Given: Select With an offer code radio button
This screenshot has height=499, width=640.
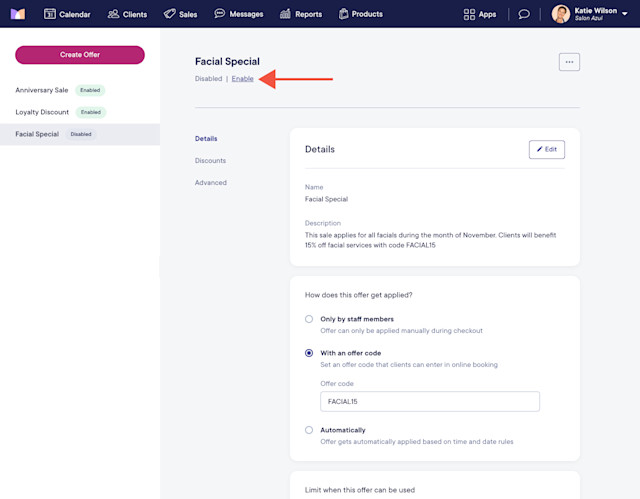Looking at the screenshot, I should [x=309, y=353].
